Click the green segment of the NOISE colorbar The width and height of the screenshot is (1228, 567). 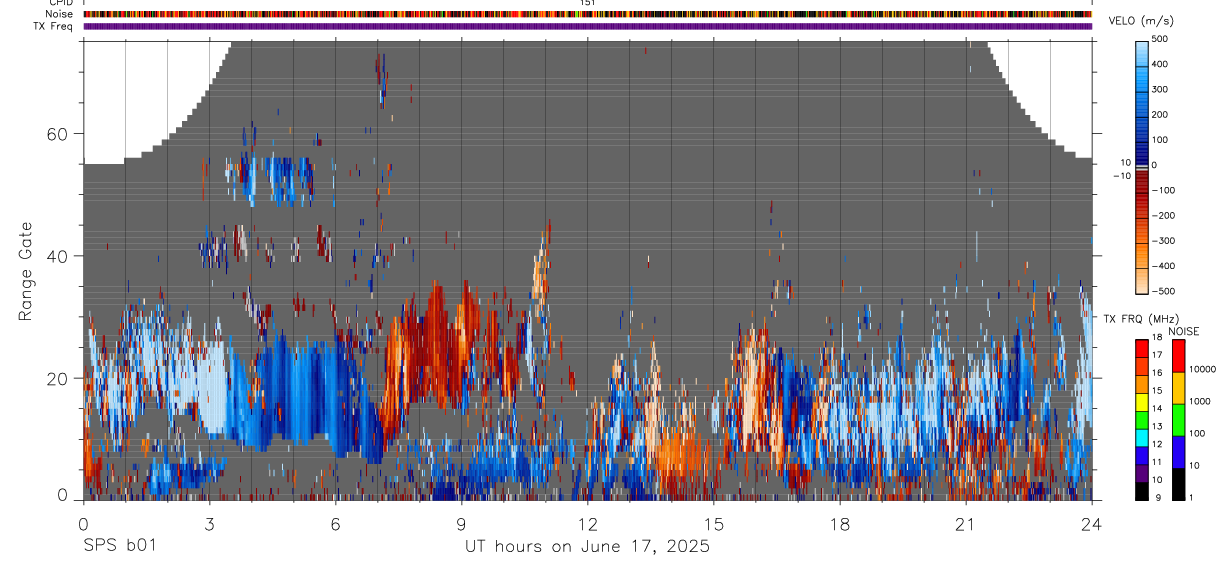pyautogui.click(x=1177, y=419)
